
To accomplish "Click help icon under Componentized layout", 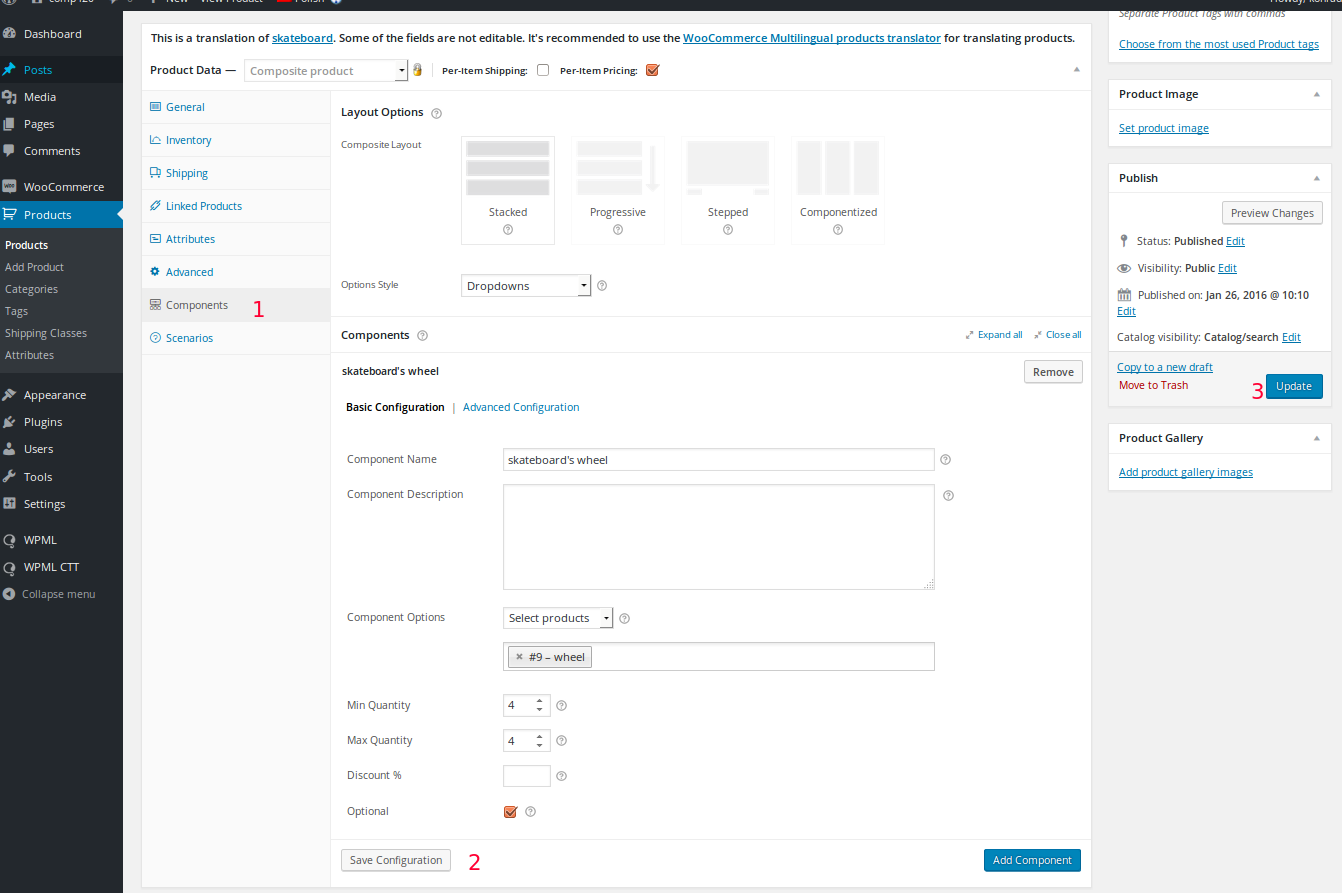I will click(x=838, y=229).
